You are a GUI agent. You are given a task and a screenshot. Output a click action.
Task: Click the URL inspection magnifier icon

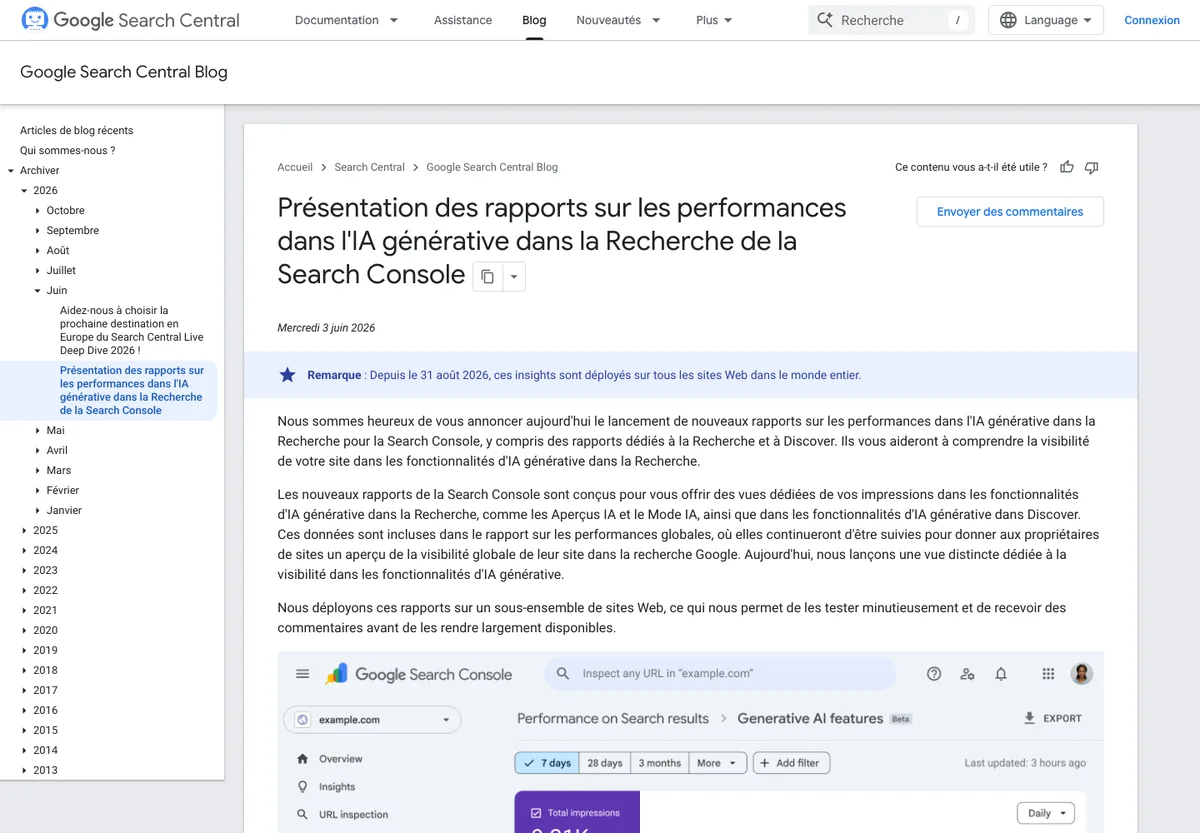click(x=303, y=815)
